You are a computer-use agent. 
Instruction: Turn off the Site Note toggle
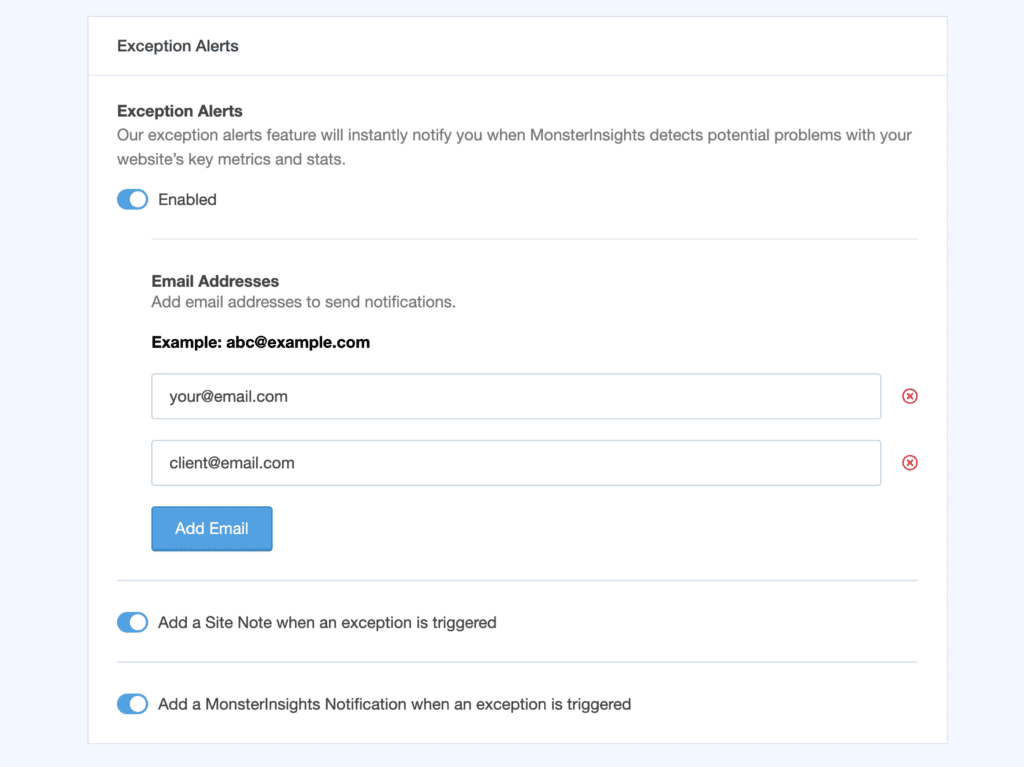click(132, 623)
